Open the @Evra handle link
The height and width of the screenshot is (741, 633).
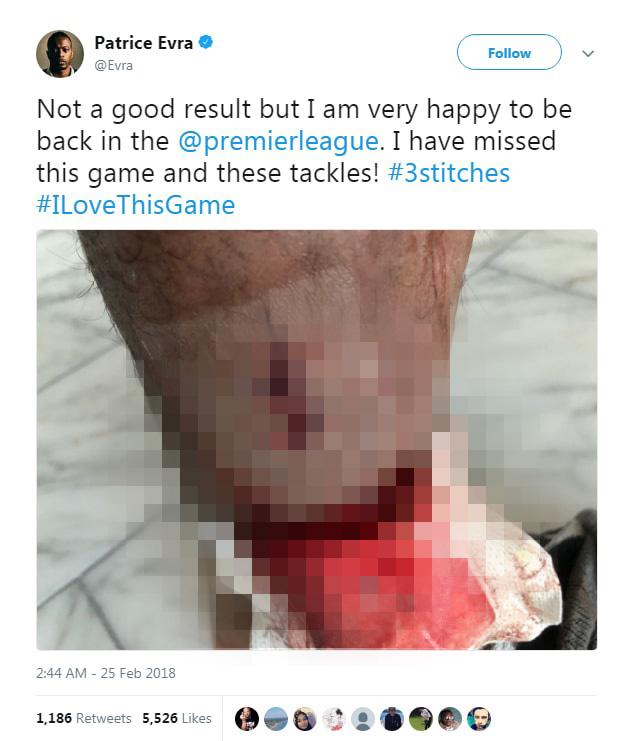113,65
